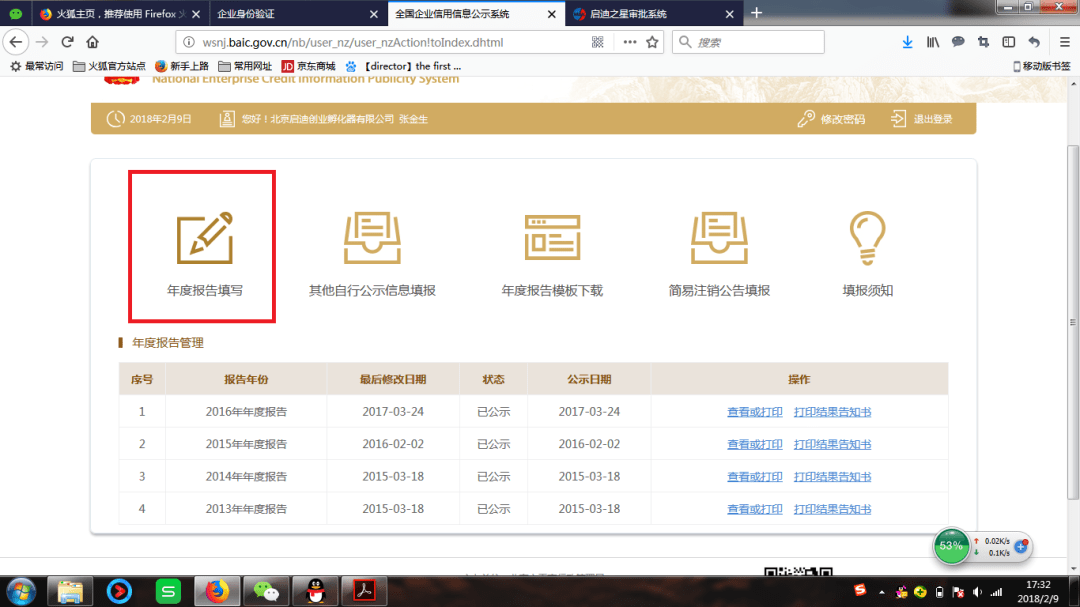The image size is (1080, 607).
Task: Open the Firefox Library icon
Action: 932,42
